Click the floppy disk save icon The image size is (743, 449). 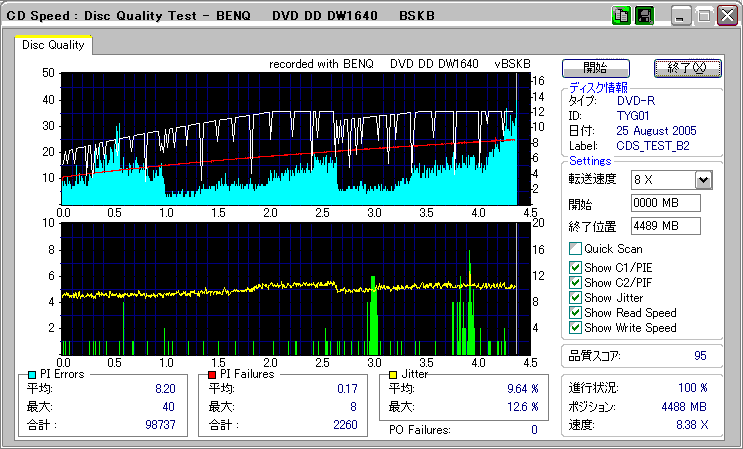click(644, 16)
